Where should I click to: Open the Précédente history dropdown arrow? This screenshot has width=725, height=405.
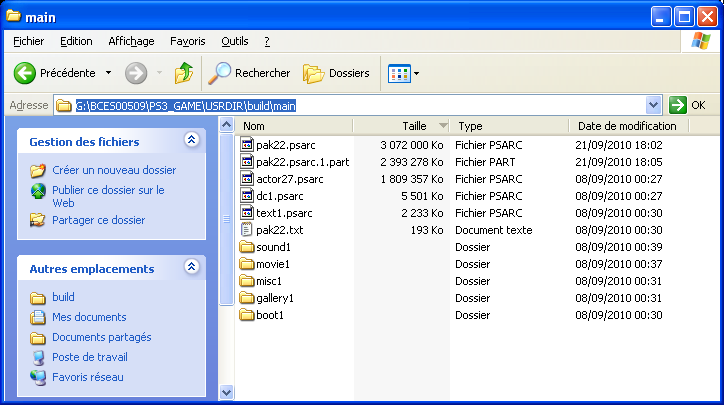point(108,73)
